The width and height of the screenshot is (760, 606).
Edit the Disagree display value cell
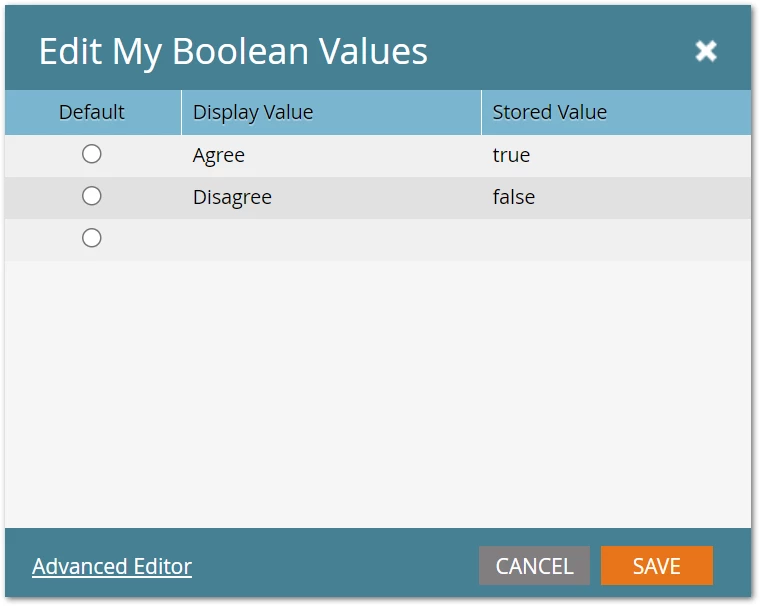coord(332,198)
